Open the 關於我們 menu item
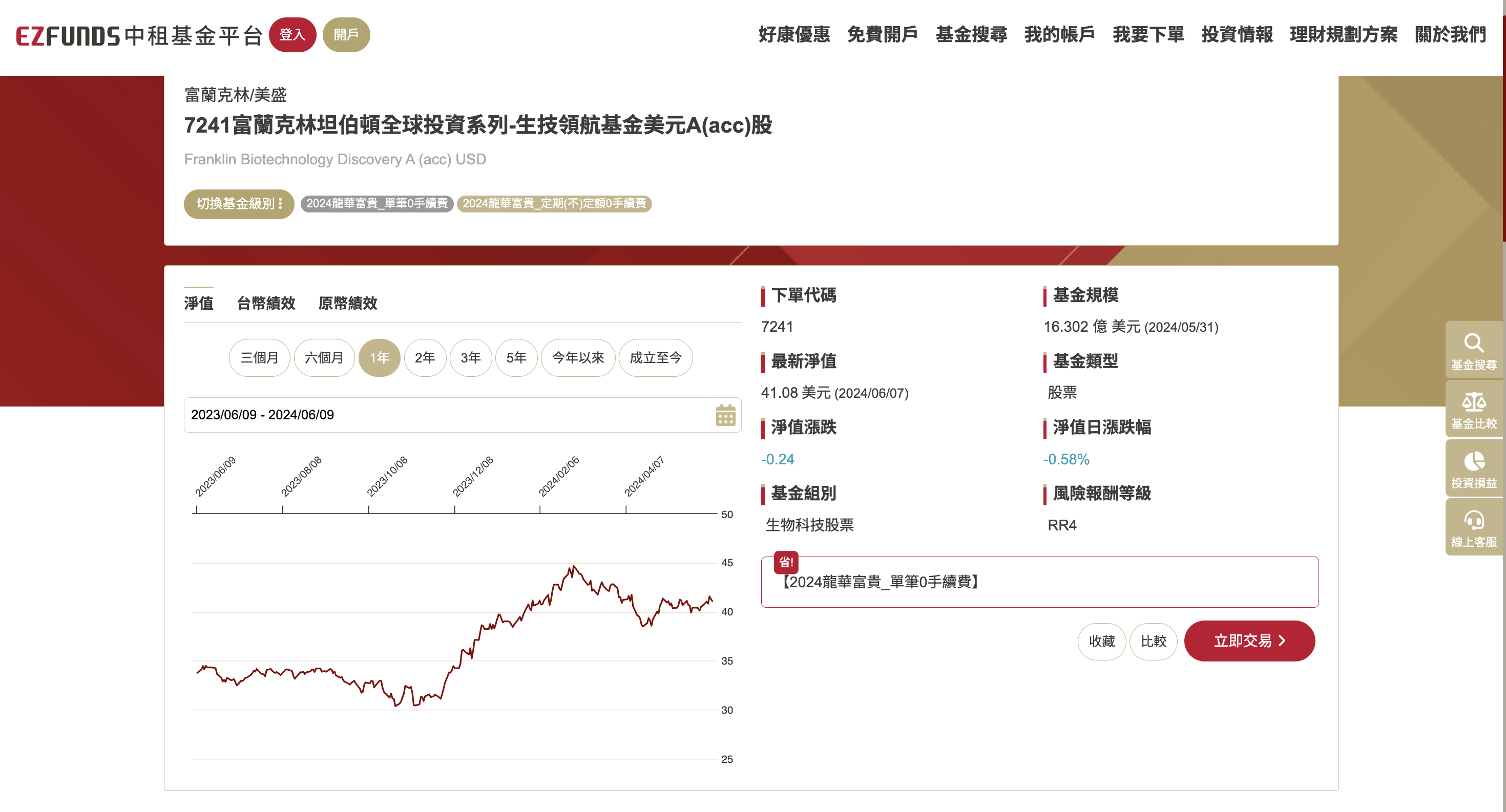The width and height of the screenshot is (1506, 812). click(1450, 34)
